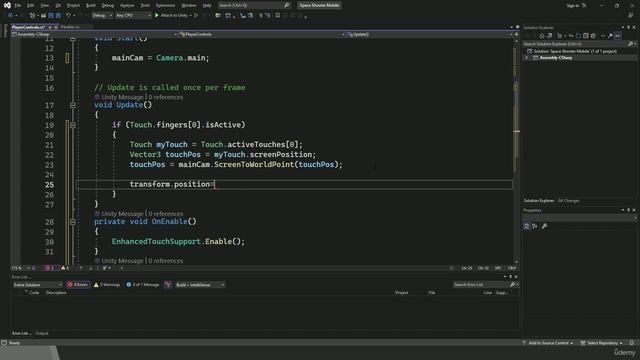Open the Git menu
This screenshot has width=640, height=360.
58,5
